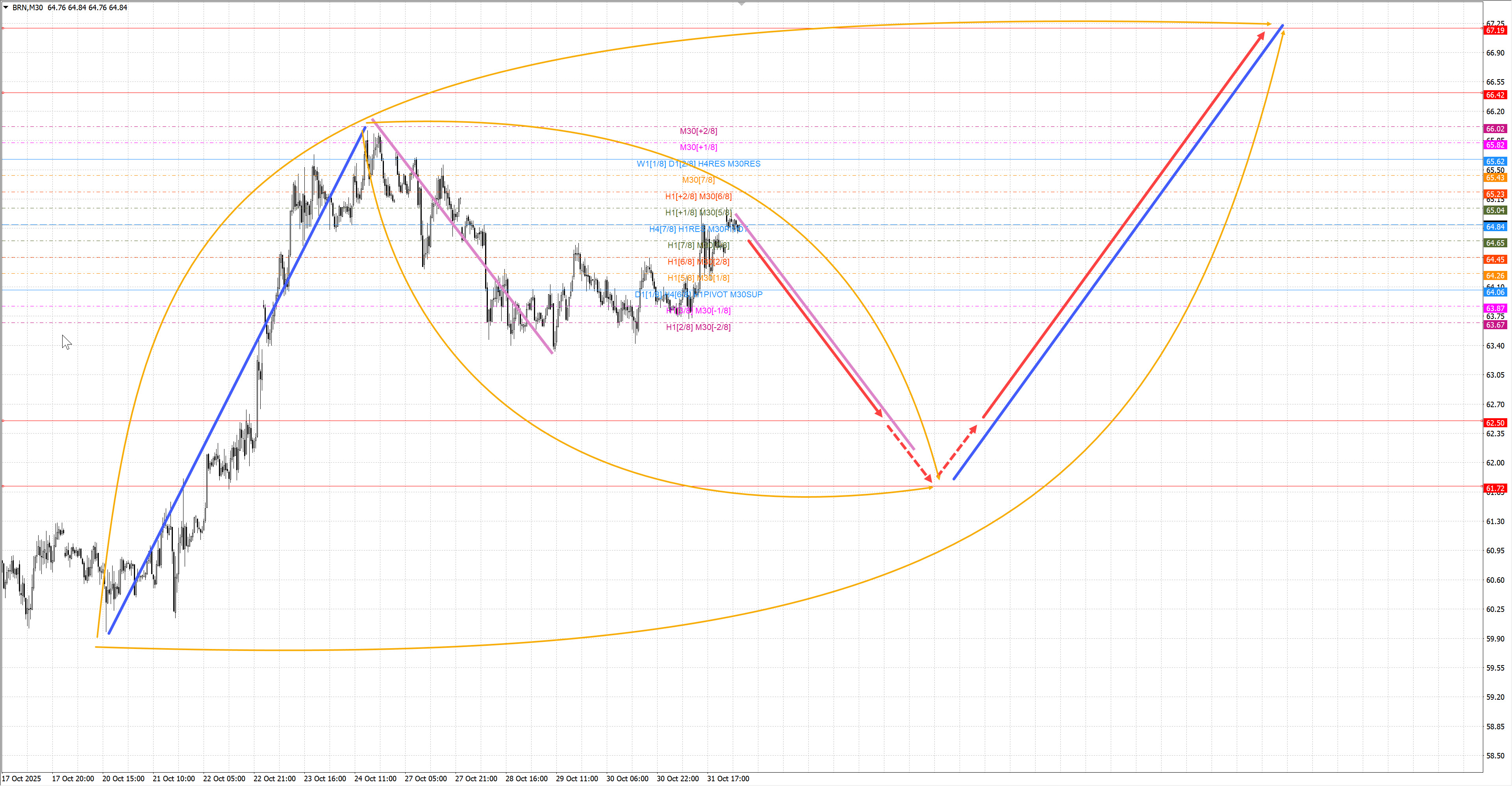Image resolution: width=1512 pixels, height=786 pixels.
Task: Click the 59.90 value on price scale
Action: pyautogui.click(x=1495, y=639)
